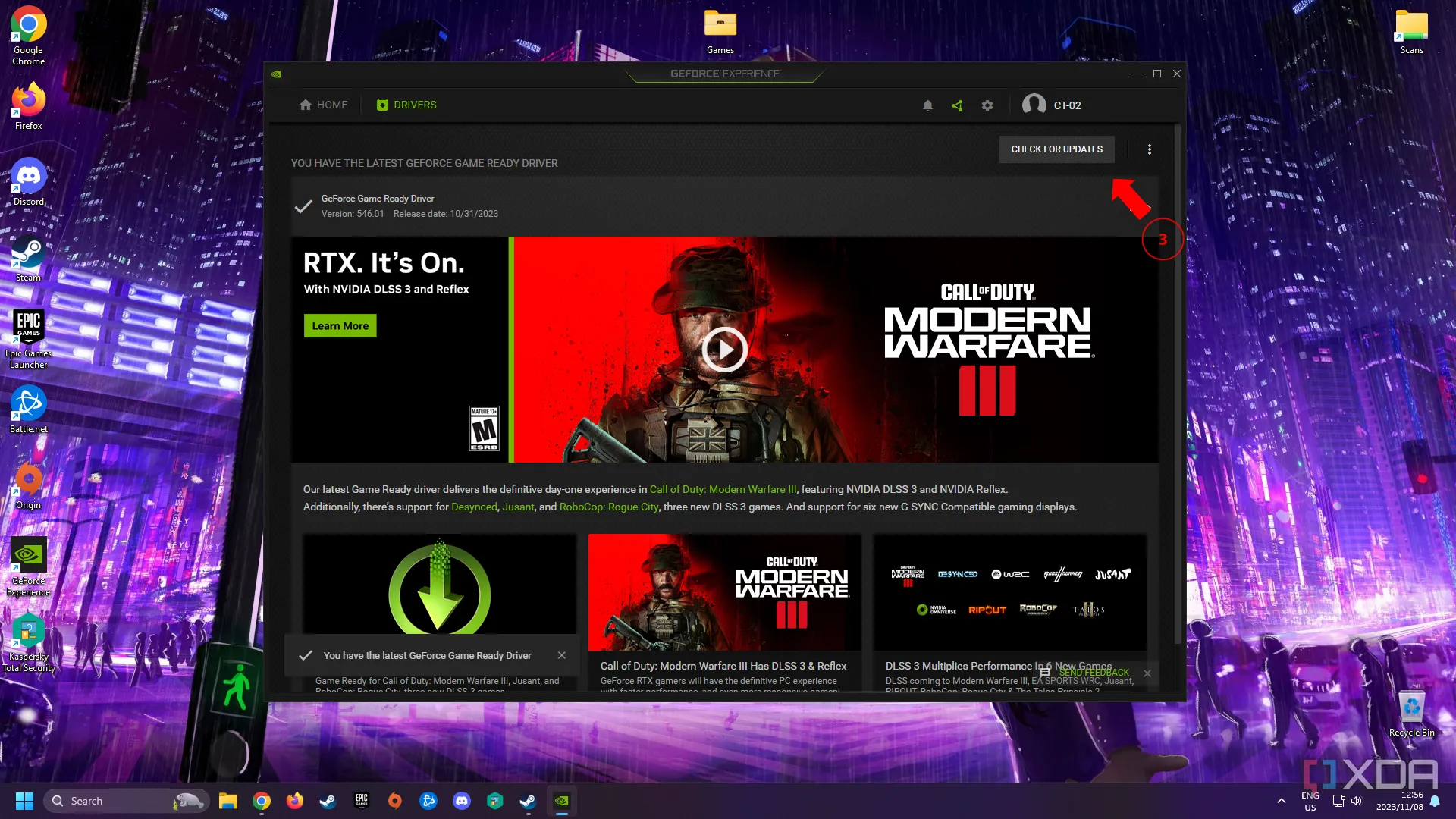
Task: Open Origin desktop shortcut
Action: point(28,485)
